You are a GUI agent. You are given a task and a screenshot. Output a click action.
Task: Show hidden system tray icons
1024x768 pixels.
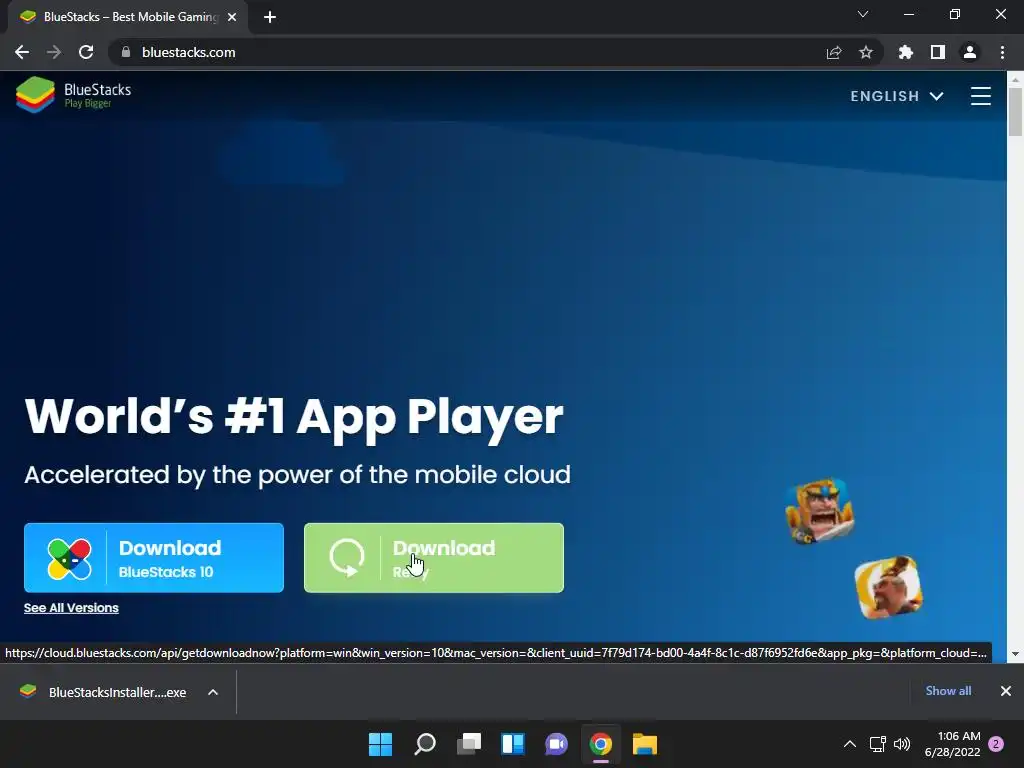(x=850, y=744)
